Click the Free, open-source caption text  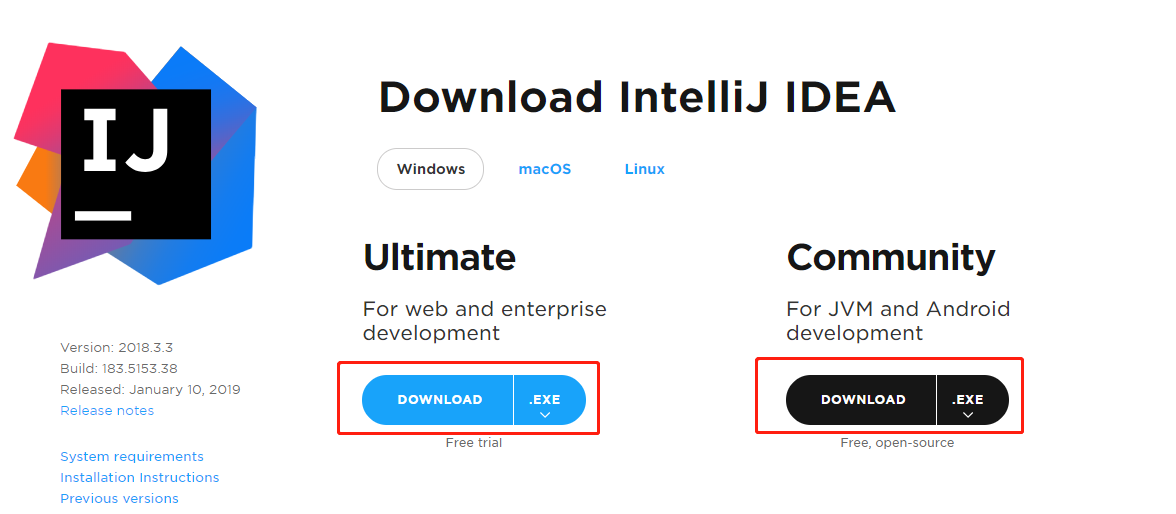[x=898, y=443]
